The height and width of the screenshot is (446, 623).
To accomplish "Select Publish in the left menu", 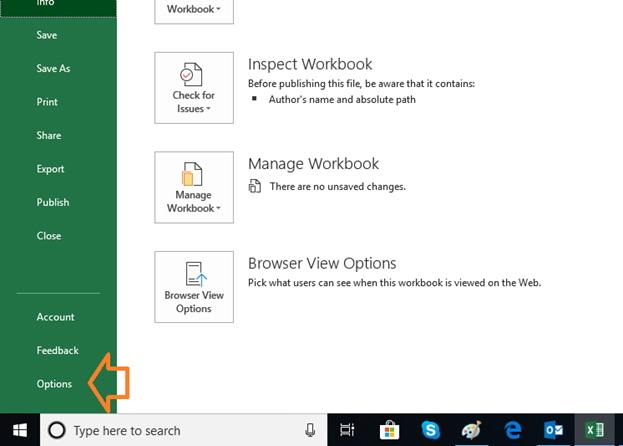I will click(x=53, y=202).
